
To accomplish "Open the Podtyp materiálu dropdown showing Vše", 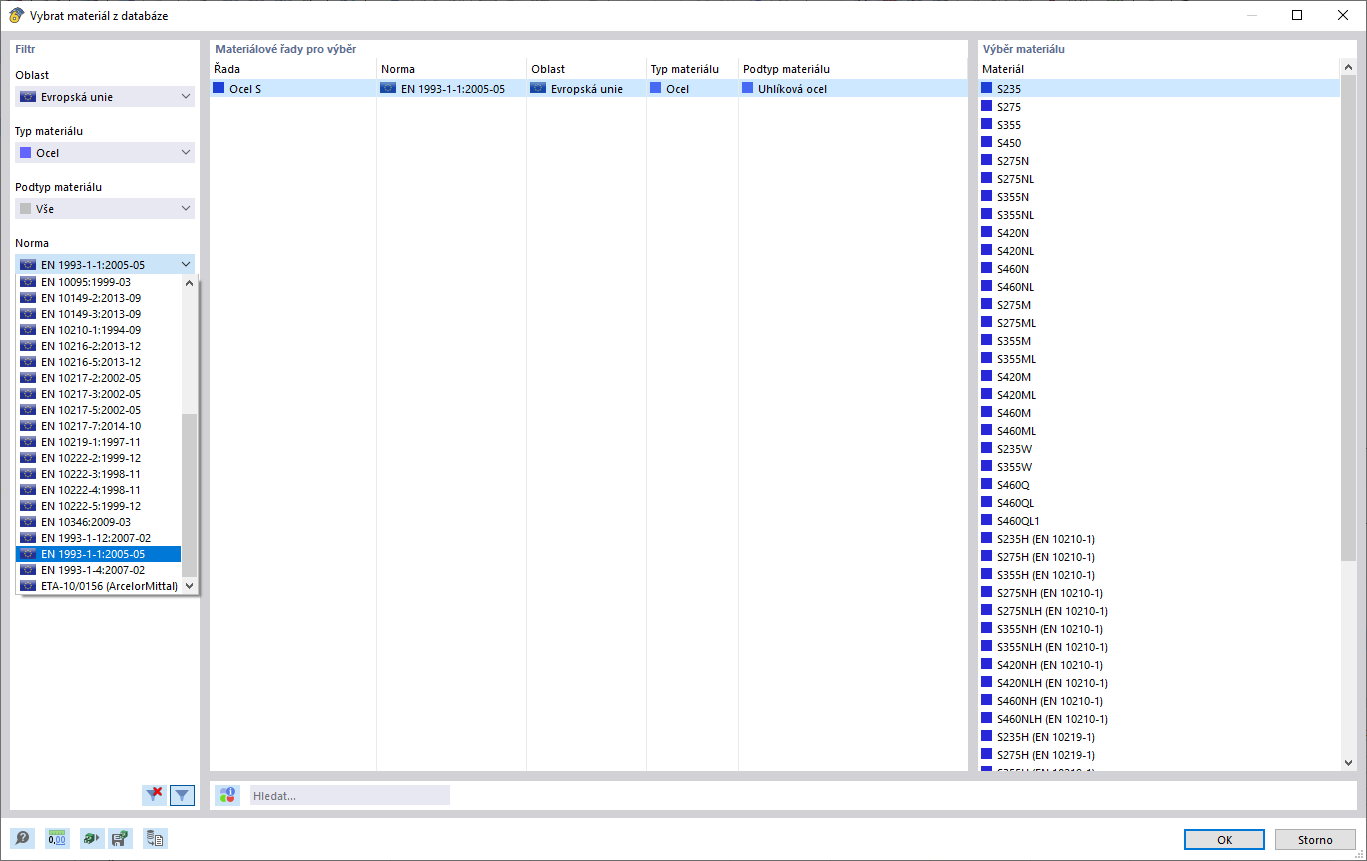I will (105, 209).
